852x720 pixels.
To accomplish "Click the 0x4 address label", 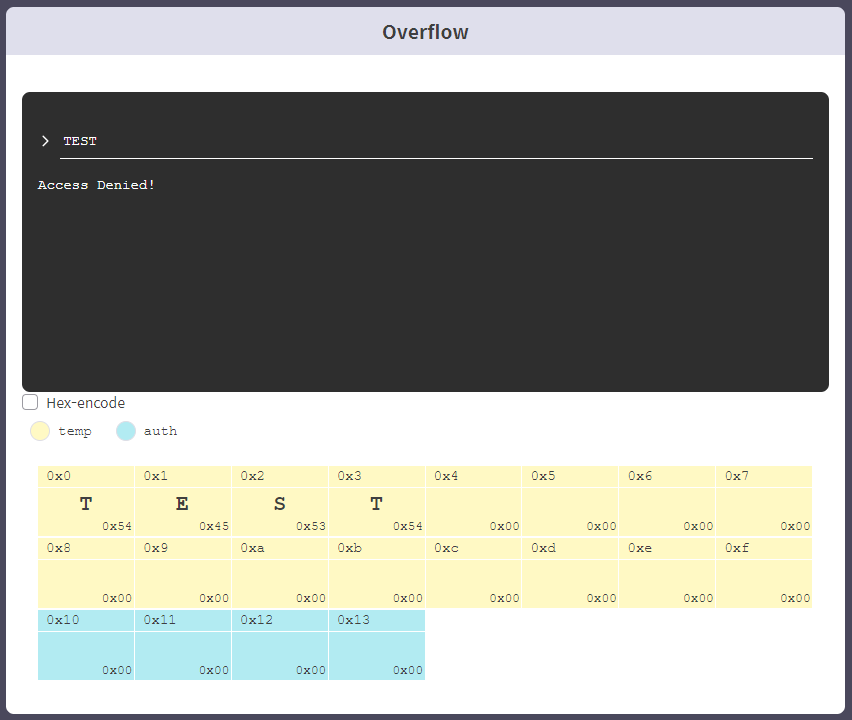I will [446, 476].
